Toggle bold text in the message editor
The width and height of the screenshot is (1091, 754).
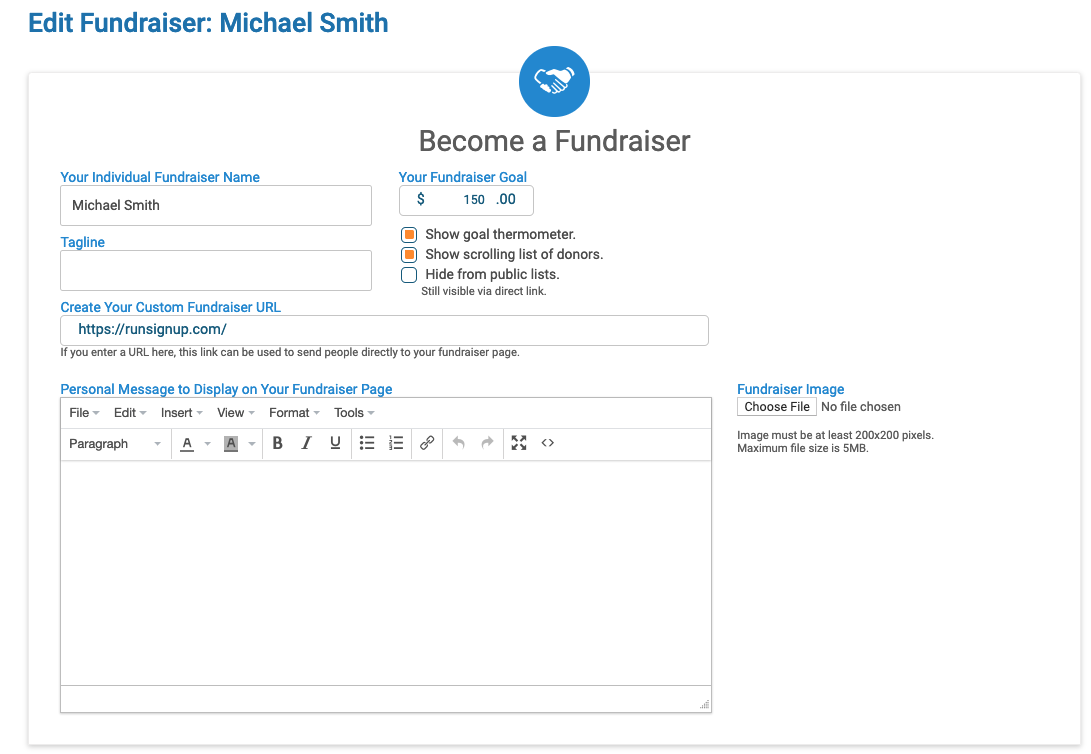[277, 443]
